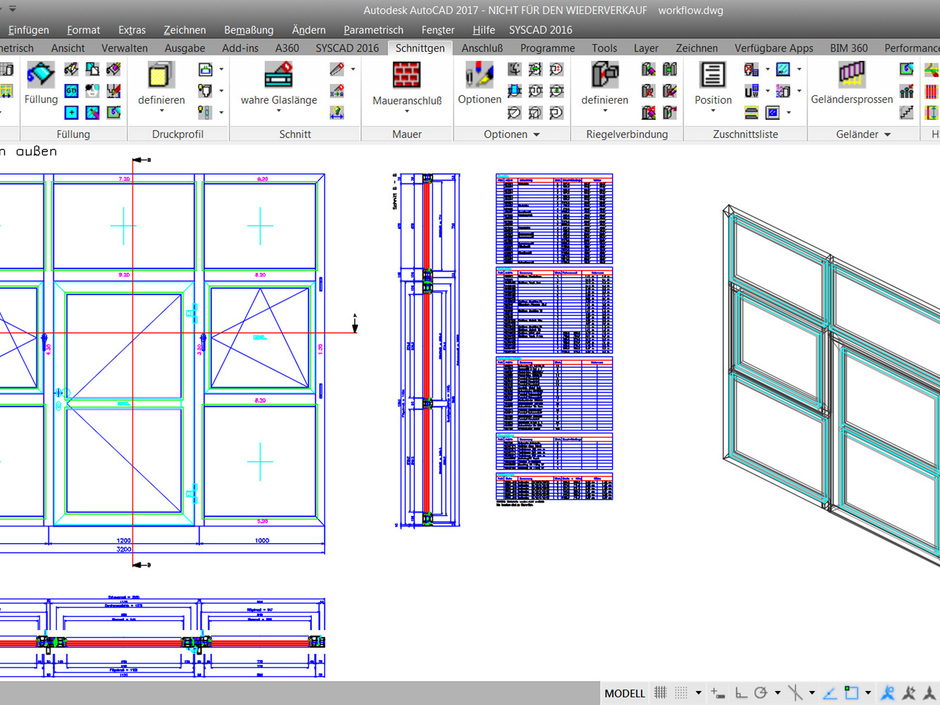The image size is (940, 705).
Task: Select the wahre Glaslänge section tool
Action: pos(278,80)
